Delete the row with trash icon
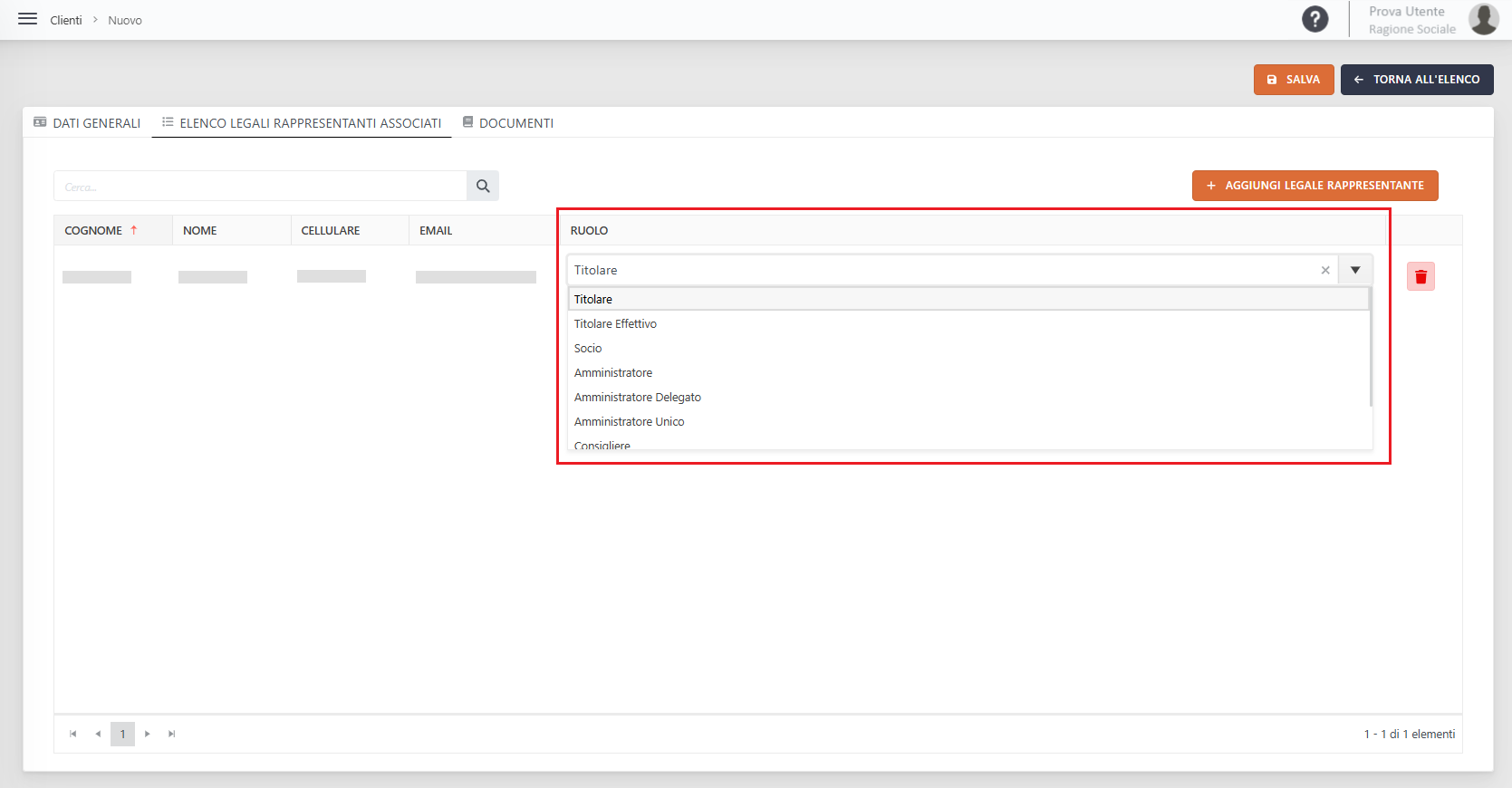 pos(1421,276)
